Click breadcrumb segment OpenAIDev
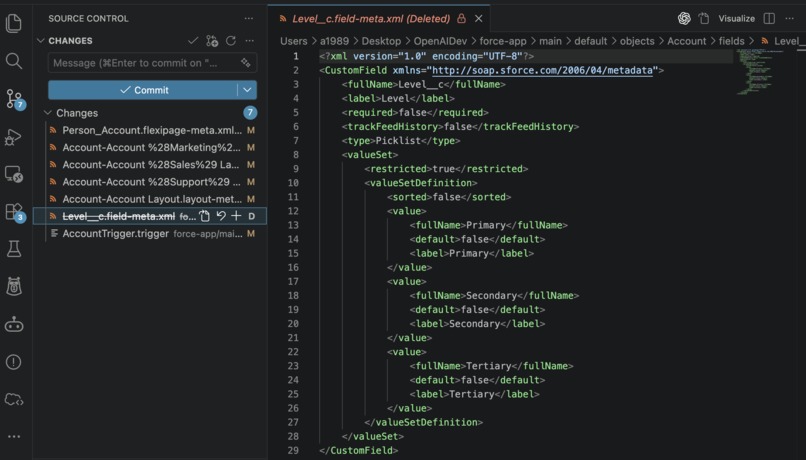The height and width of the screenshot is (460, 806). 440,41
